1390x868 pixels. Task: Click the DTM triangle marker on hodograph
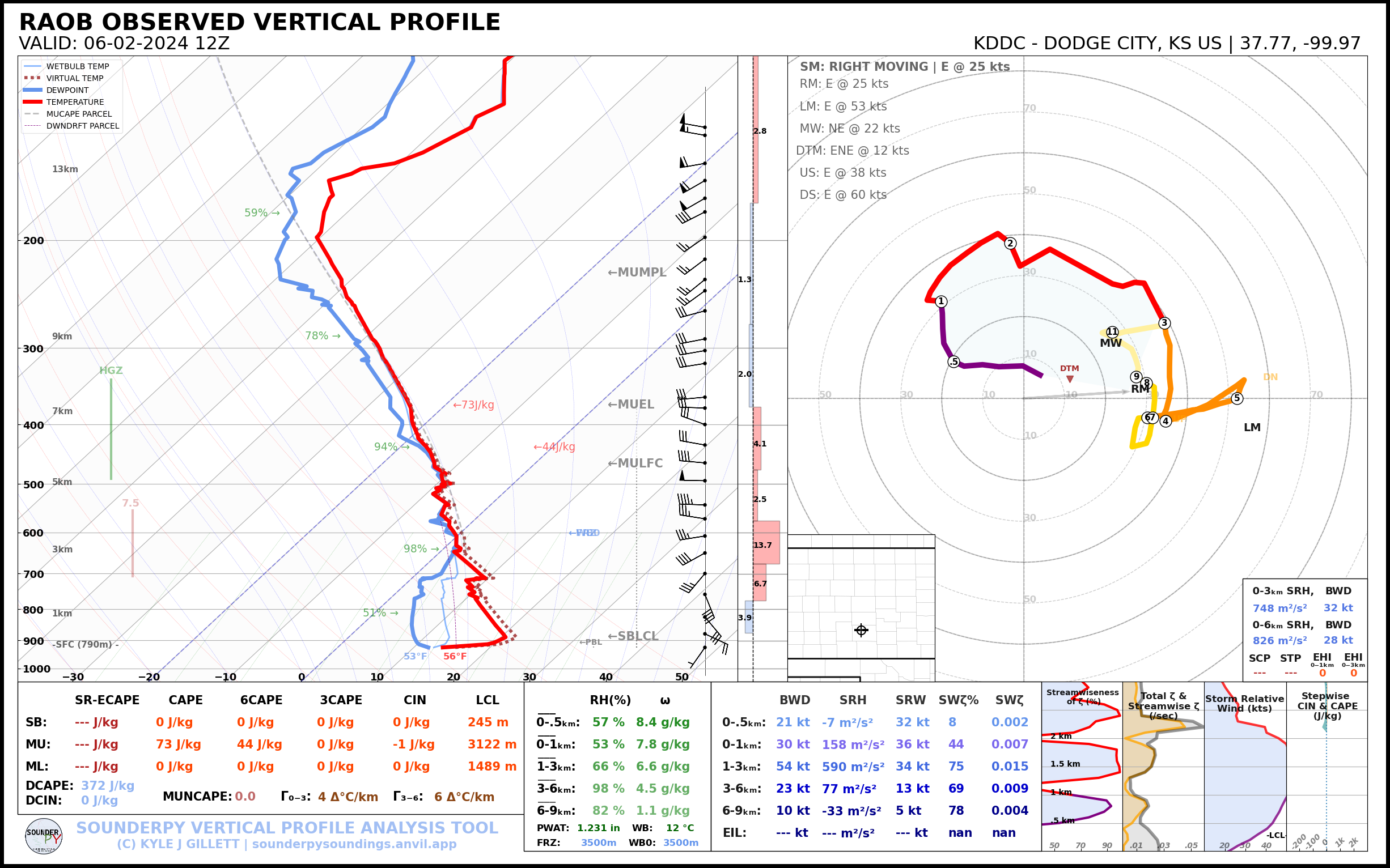point(1070,379)
